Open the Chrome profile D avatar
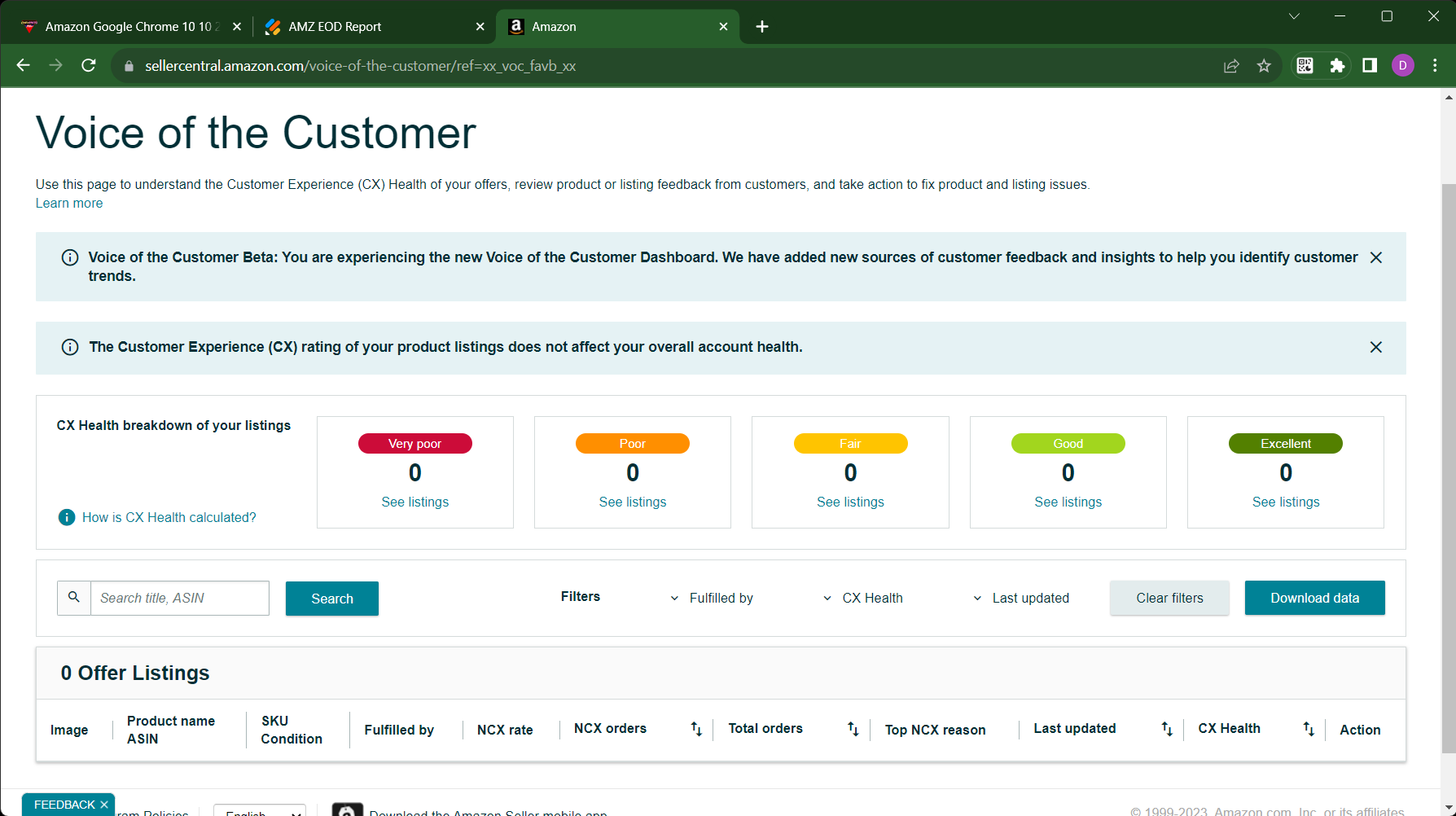The image size is (1456, 816). click(x=1403, y=65)
